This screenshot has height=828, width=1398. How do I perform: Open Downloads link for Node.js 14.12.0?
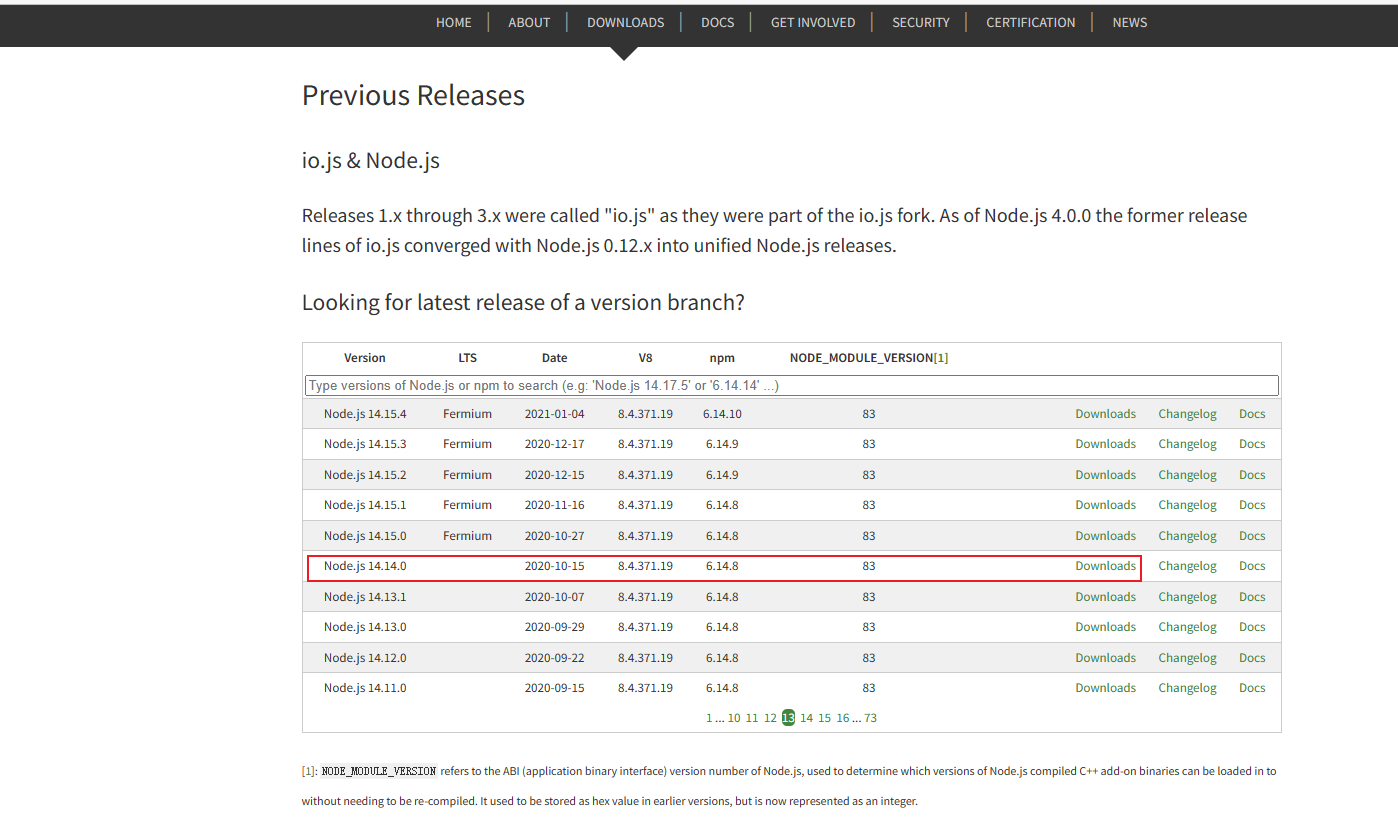coord(1106,658)
